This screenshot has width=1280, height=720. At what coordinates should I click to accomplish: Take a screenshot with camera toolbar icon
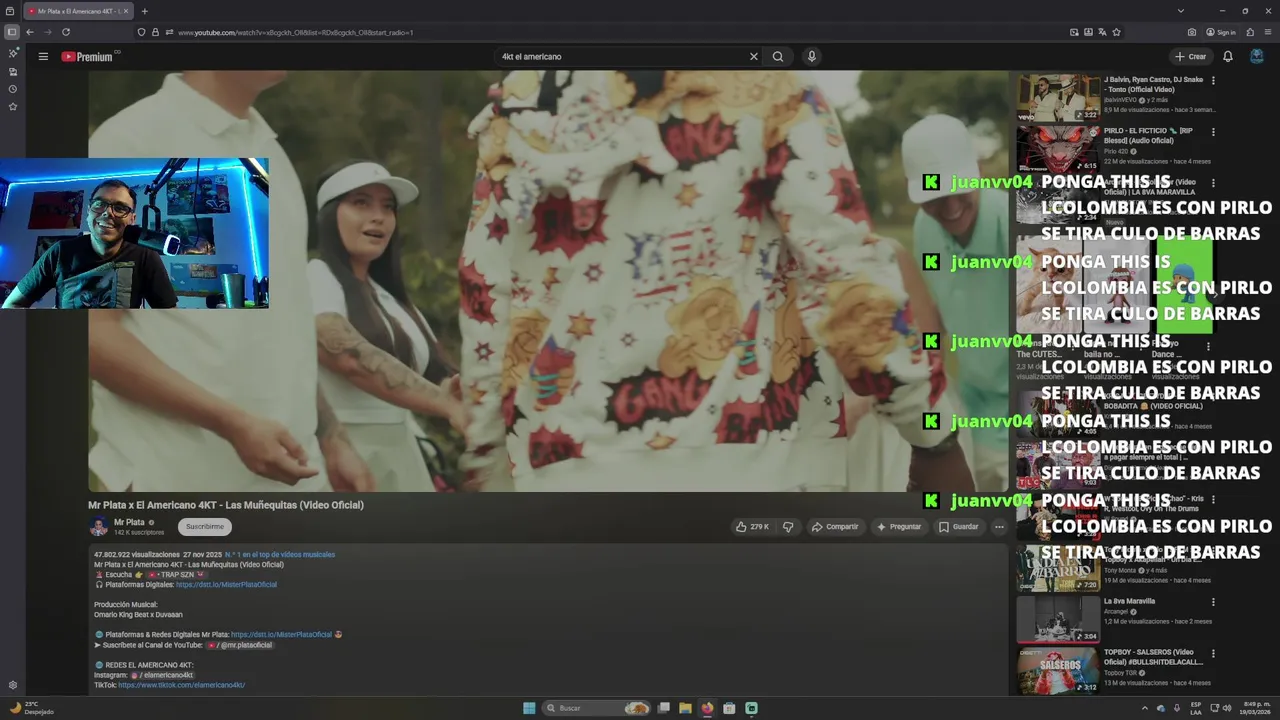pyautogui.click(x=1192, y=32)
